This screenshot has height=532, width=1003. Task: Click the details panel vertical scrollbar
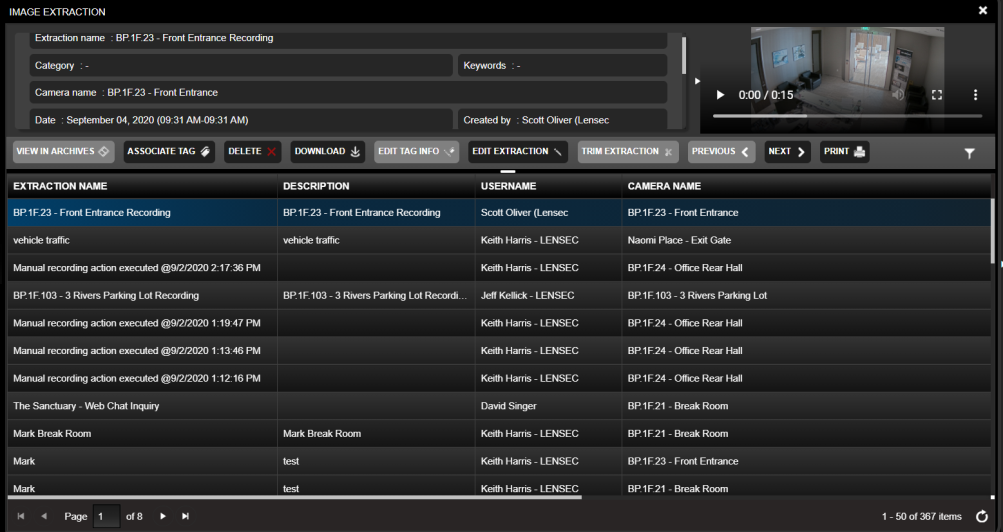tap(684, 55)
